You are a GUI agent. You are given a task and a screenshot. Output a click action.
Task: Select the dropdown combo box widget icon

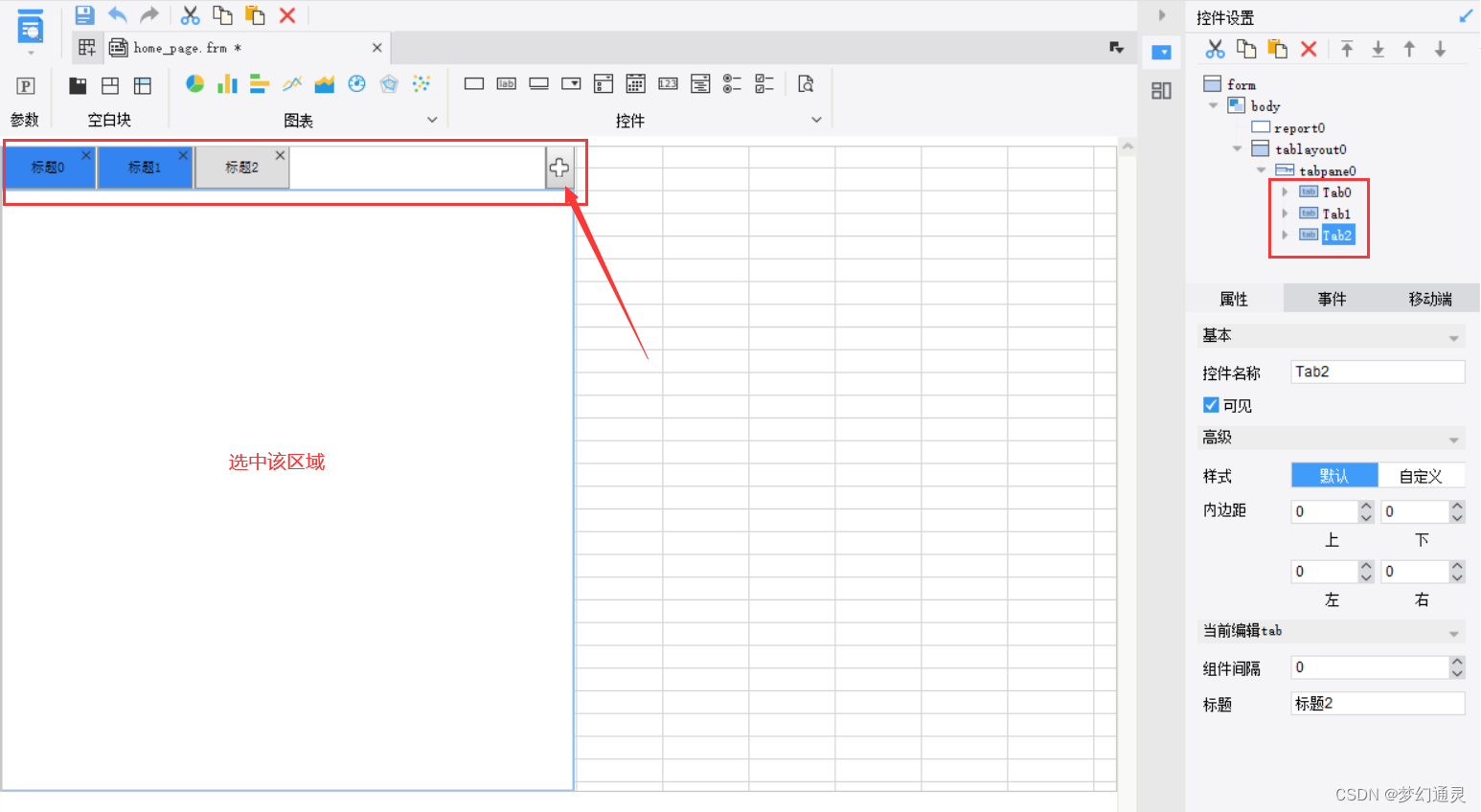[572, 84]
